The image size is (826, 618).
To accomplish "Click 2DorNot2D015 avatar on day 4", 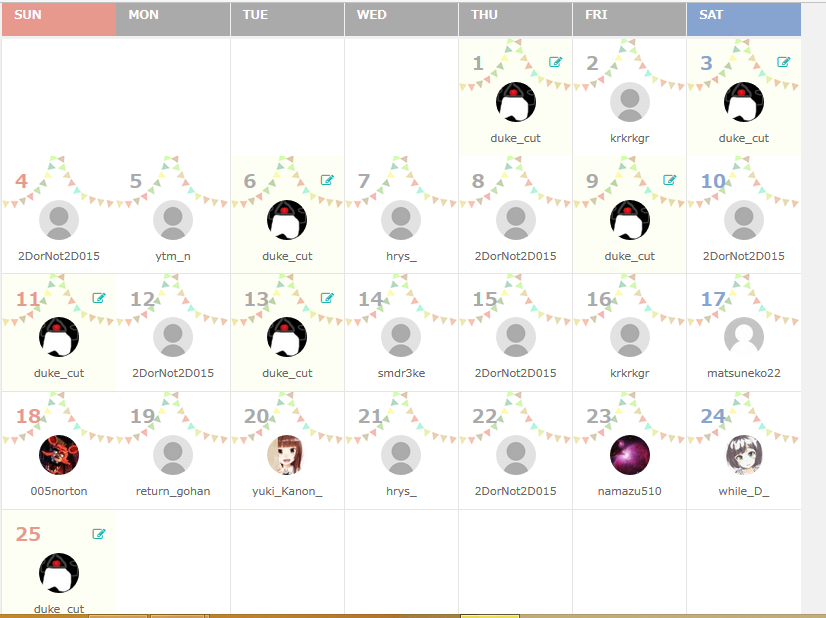I will click(59, 220).
